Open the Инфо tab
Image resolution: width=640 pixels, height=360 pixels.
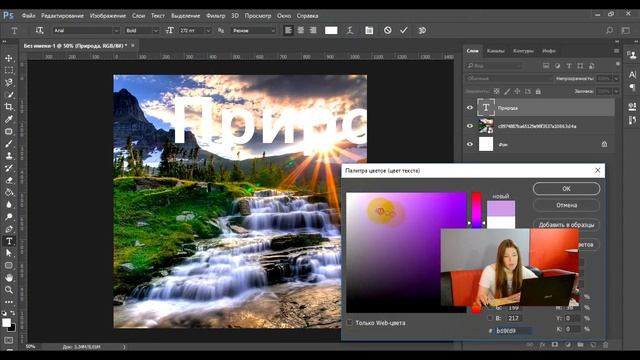(549, 51)
